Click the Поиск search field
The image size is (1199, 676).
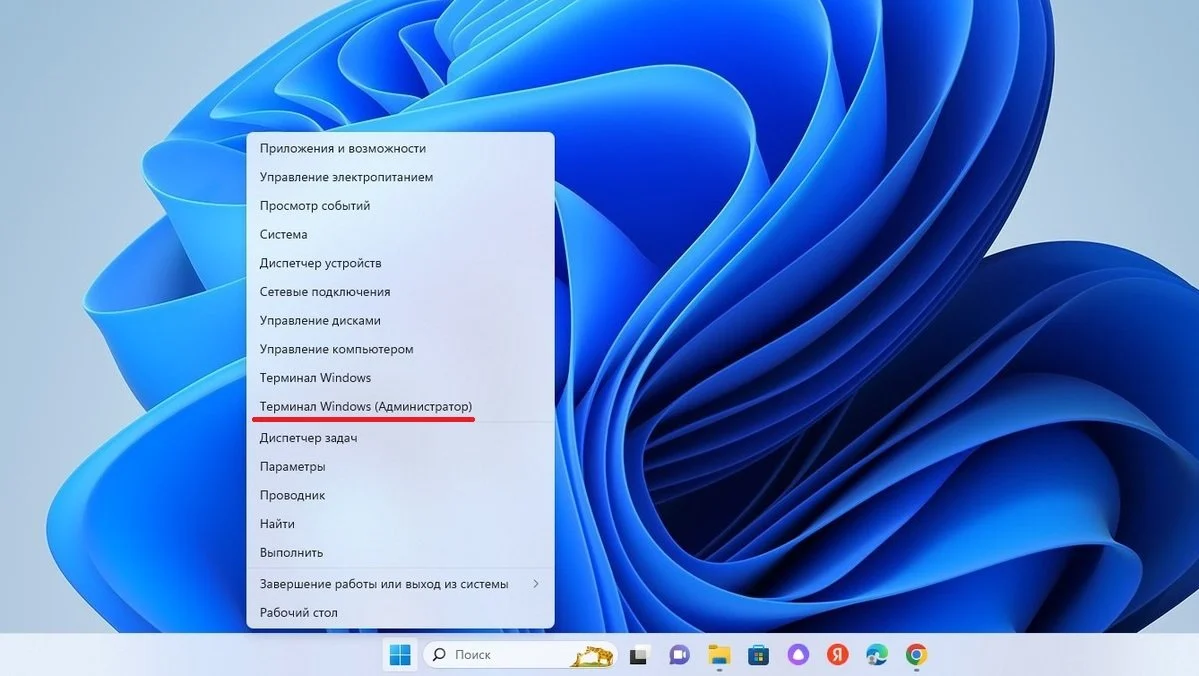(x=520, y=655)
